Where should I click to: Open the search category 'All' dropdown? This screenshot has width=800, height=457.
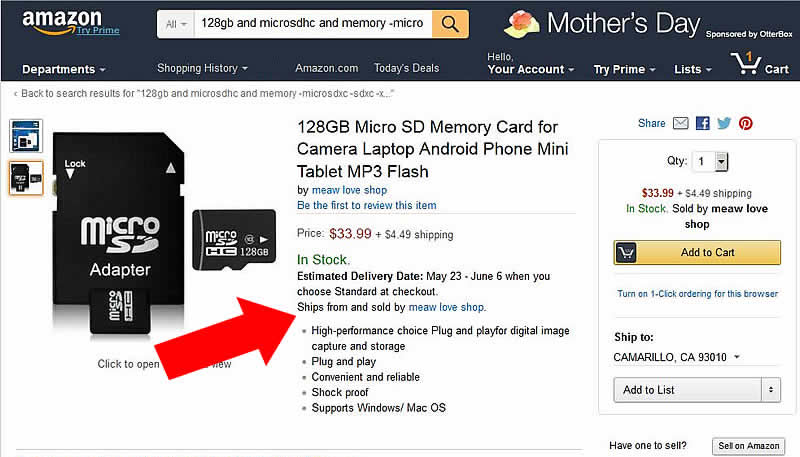pos(175,23)
